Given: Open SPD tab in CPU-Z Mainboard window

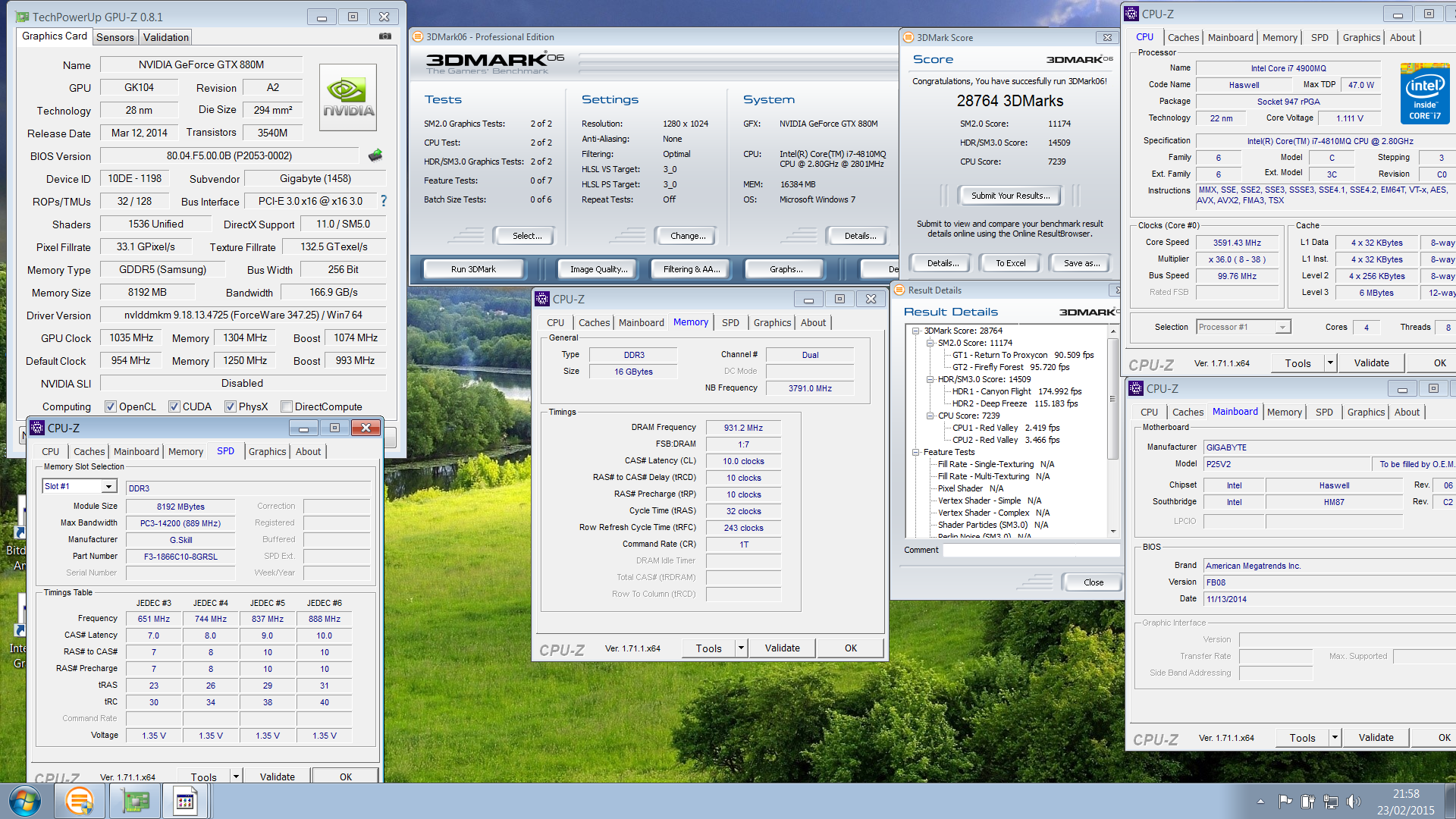Looking at the screenshot, I should coord(1324,412).
